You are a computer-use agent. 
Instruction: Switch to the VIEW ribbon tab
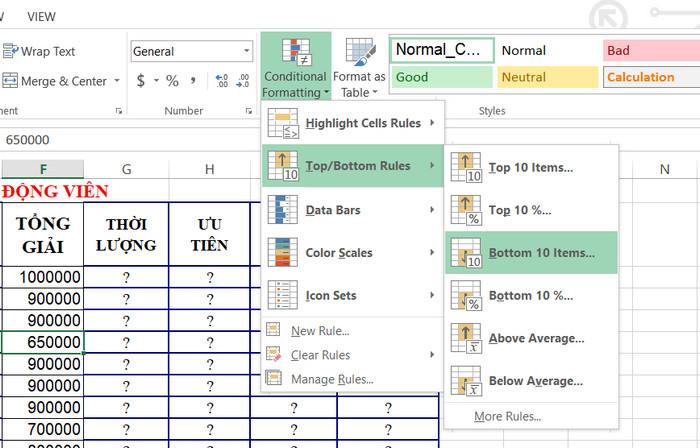[x=41, y=17]
